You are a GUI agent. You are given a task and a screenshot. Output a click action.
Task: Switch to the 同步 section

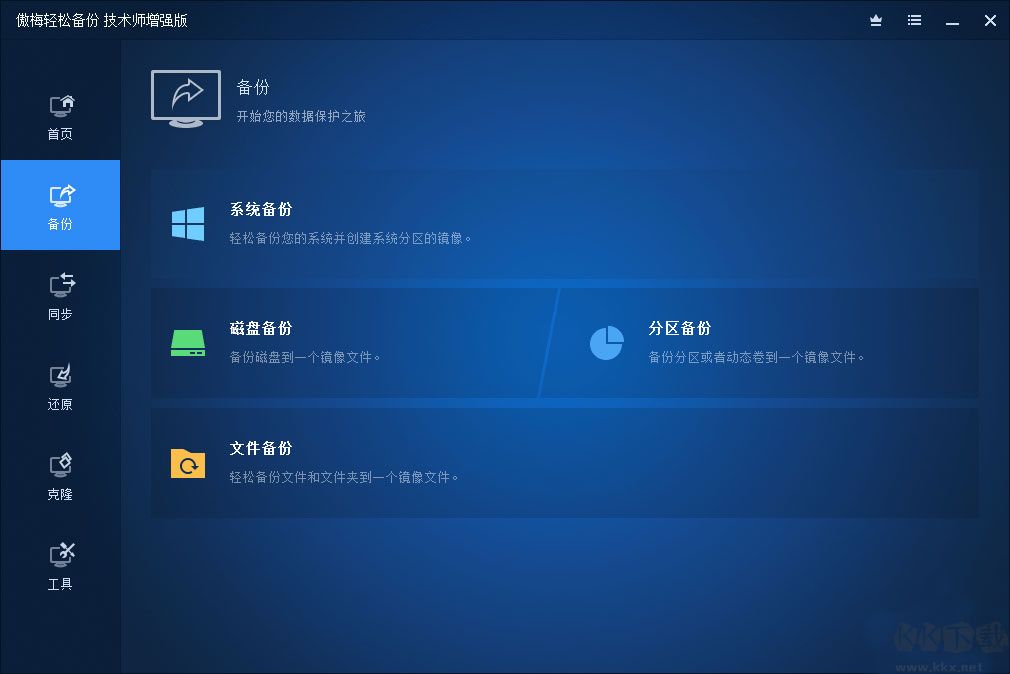point(60,295)
